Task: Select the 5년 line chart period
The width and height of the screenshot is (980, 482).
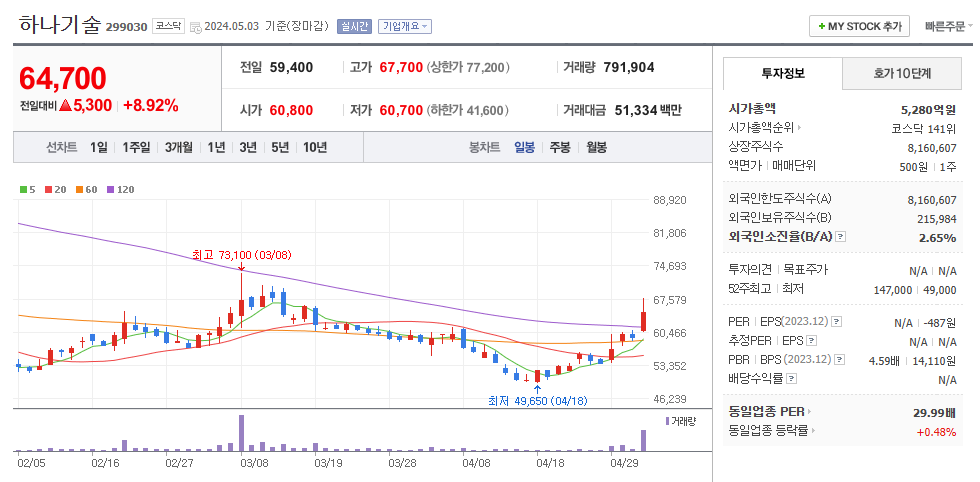Action: [x=280, y=148]
